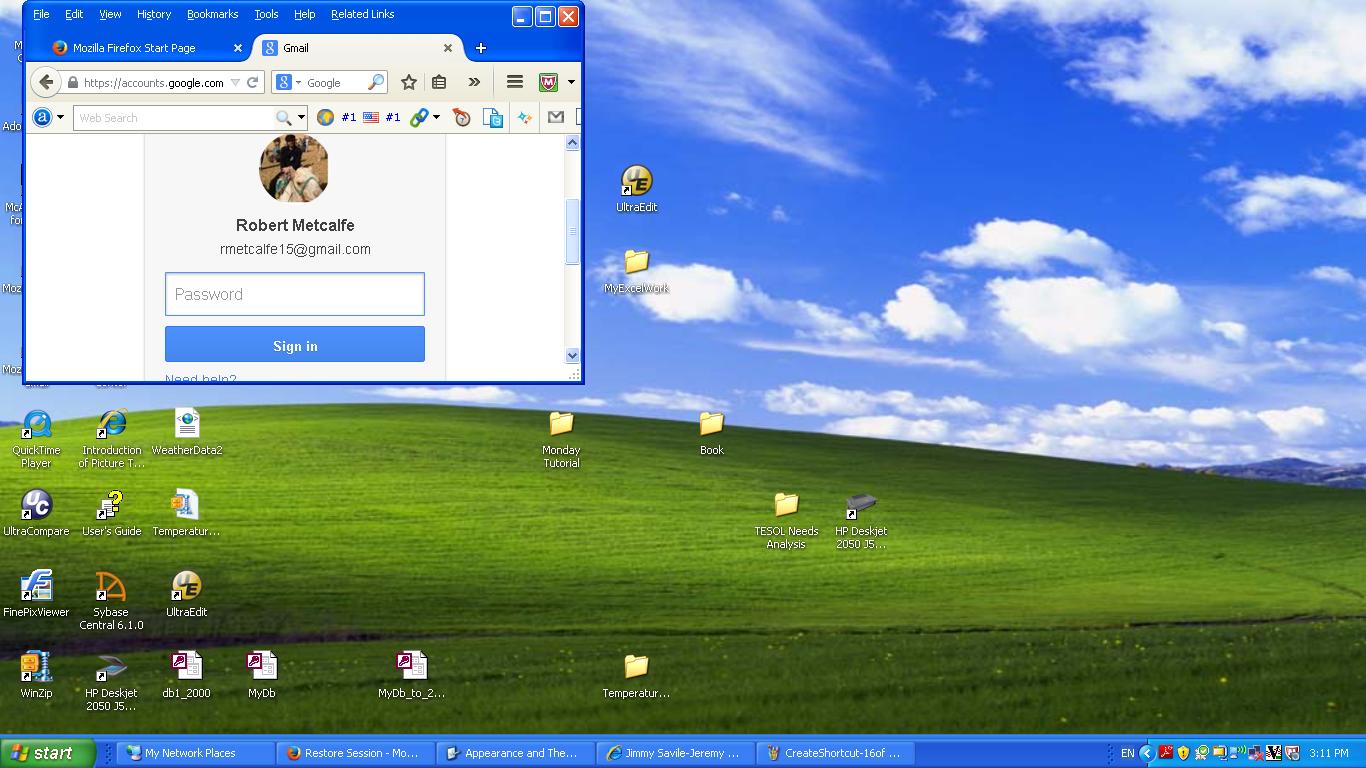Screen dimensions: 1366x768
Task: Click the Adobe Acrobat system tray icon
Action: click(x=1165, y=753)
